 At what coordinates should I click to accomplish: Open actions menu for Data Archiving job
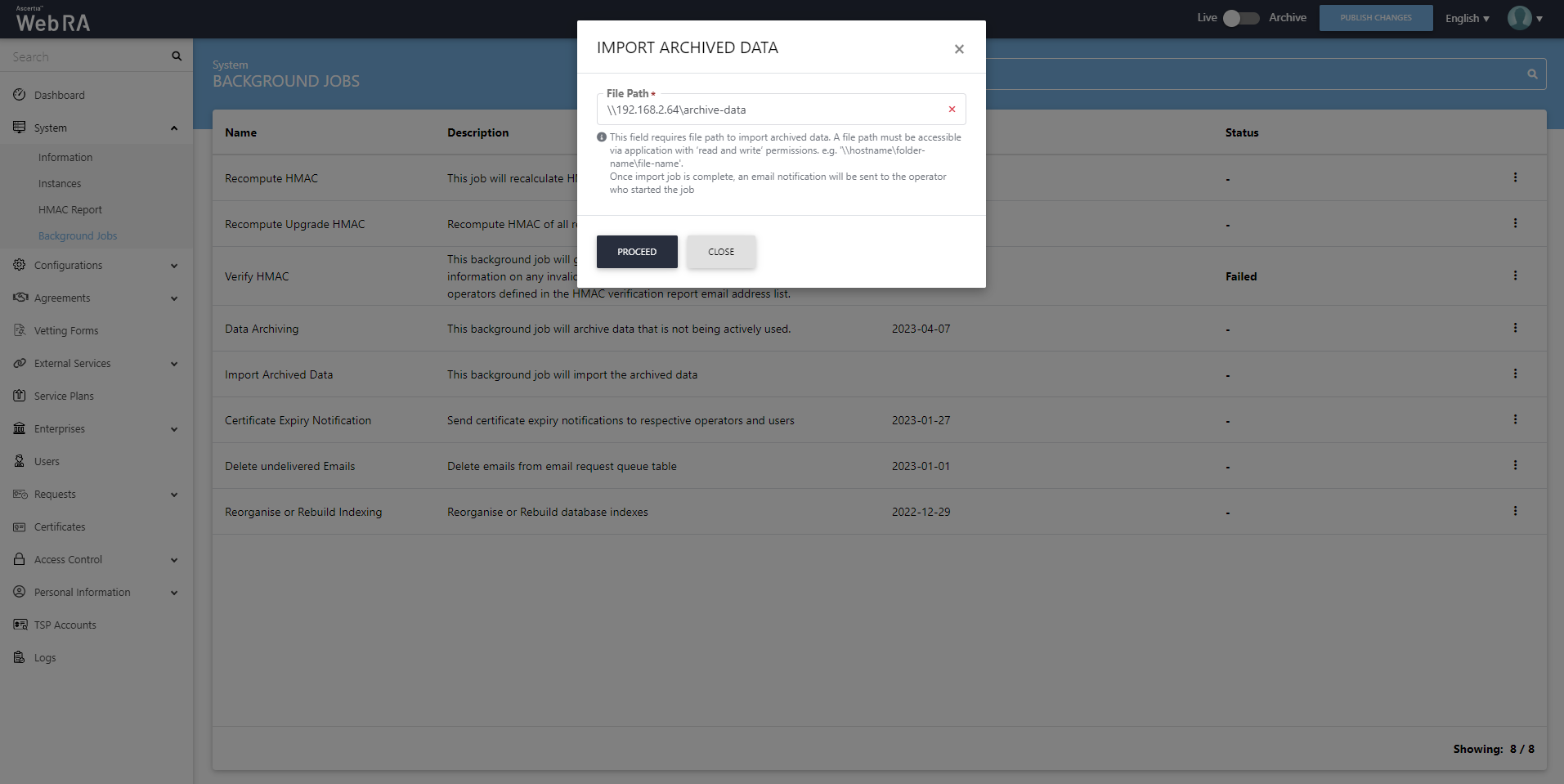(1515, 328)
